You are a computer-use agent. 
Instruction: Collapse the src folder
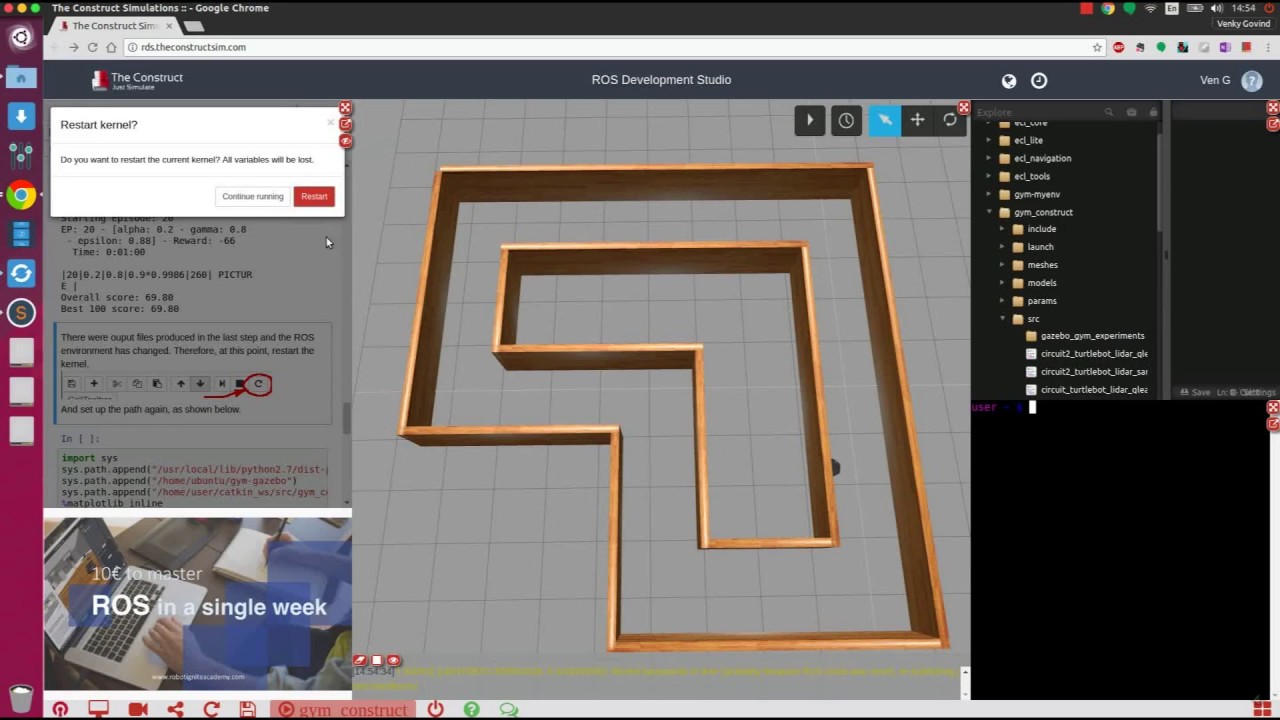tap(1002, 319)
